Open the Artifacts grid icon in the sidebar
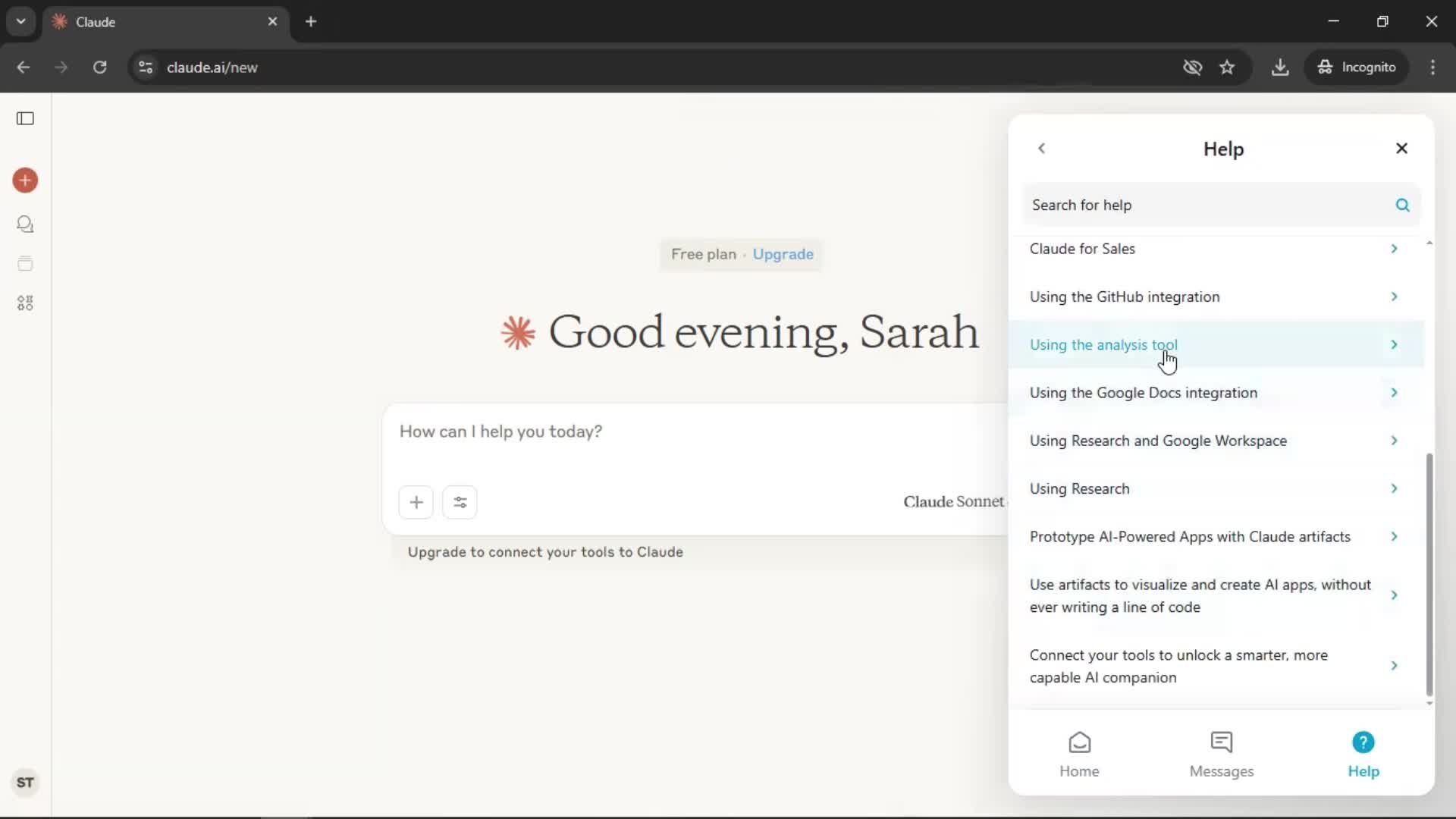Image resolution: width=1456 pixels, height=819 pixels. (x=25, y=303)
